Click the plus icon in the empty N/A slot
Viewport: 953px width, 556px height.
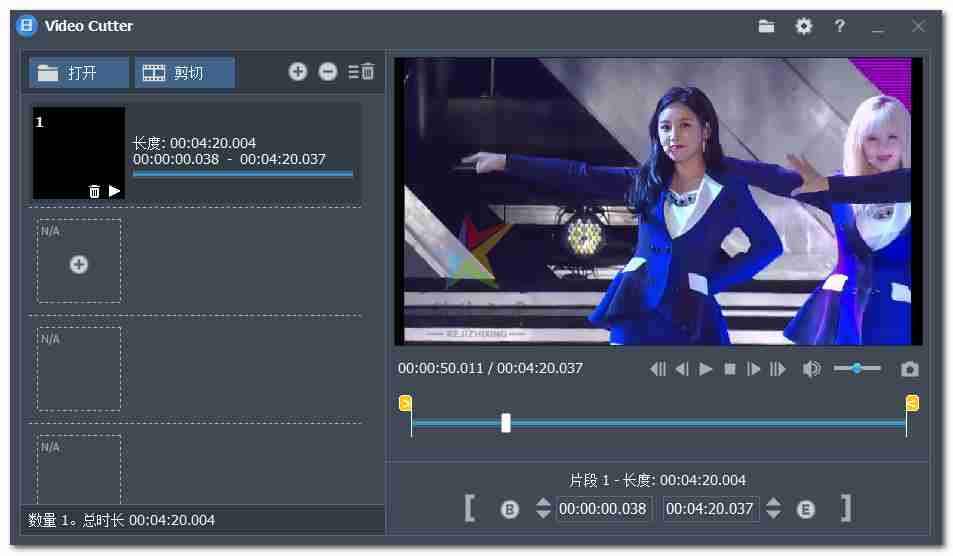click(78, 264)
